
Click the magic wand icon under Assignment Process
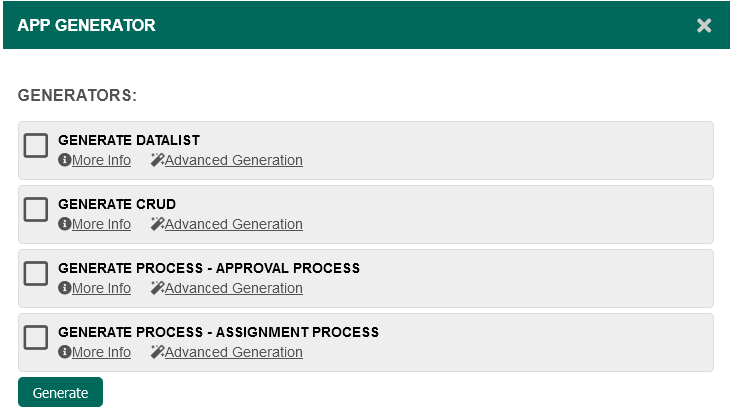(157, 353)
